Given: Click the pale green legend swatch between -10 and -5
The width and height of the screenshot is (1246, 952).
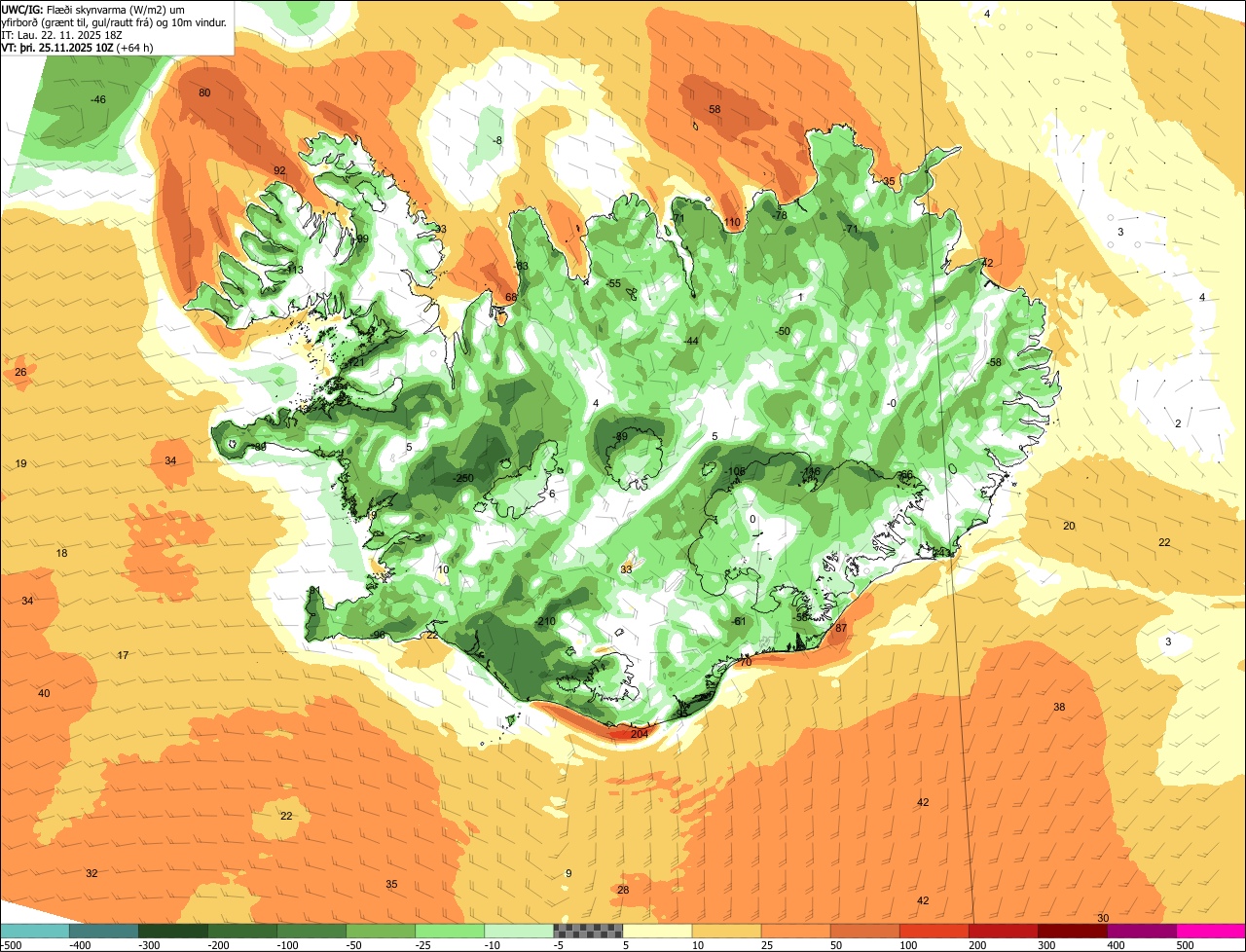Looking at the screenshot, I should (519, 931).
